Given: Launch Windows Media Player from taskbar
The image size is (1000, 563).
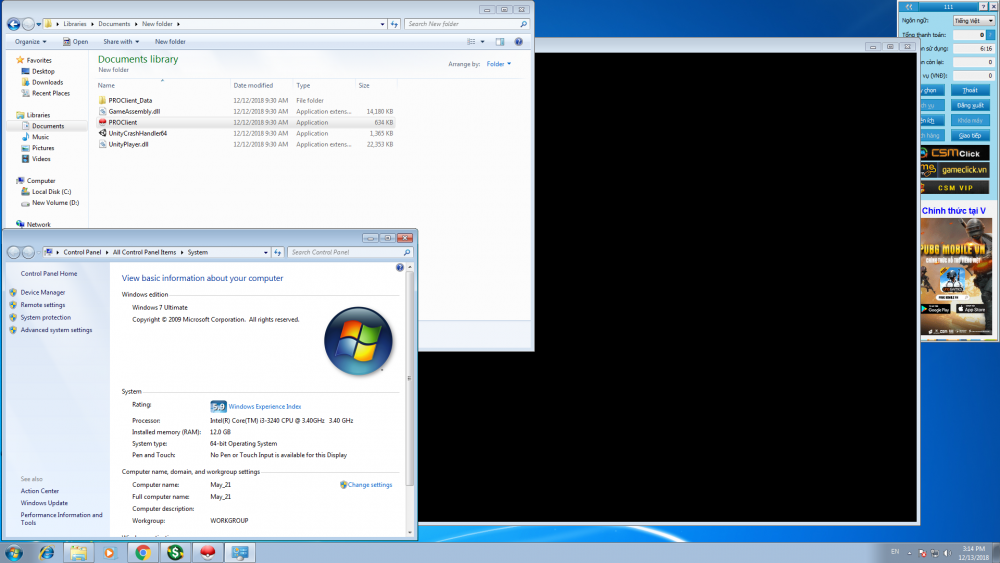Looking at the screenshot, I should [110, 552].
